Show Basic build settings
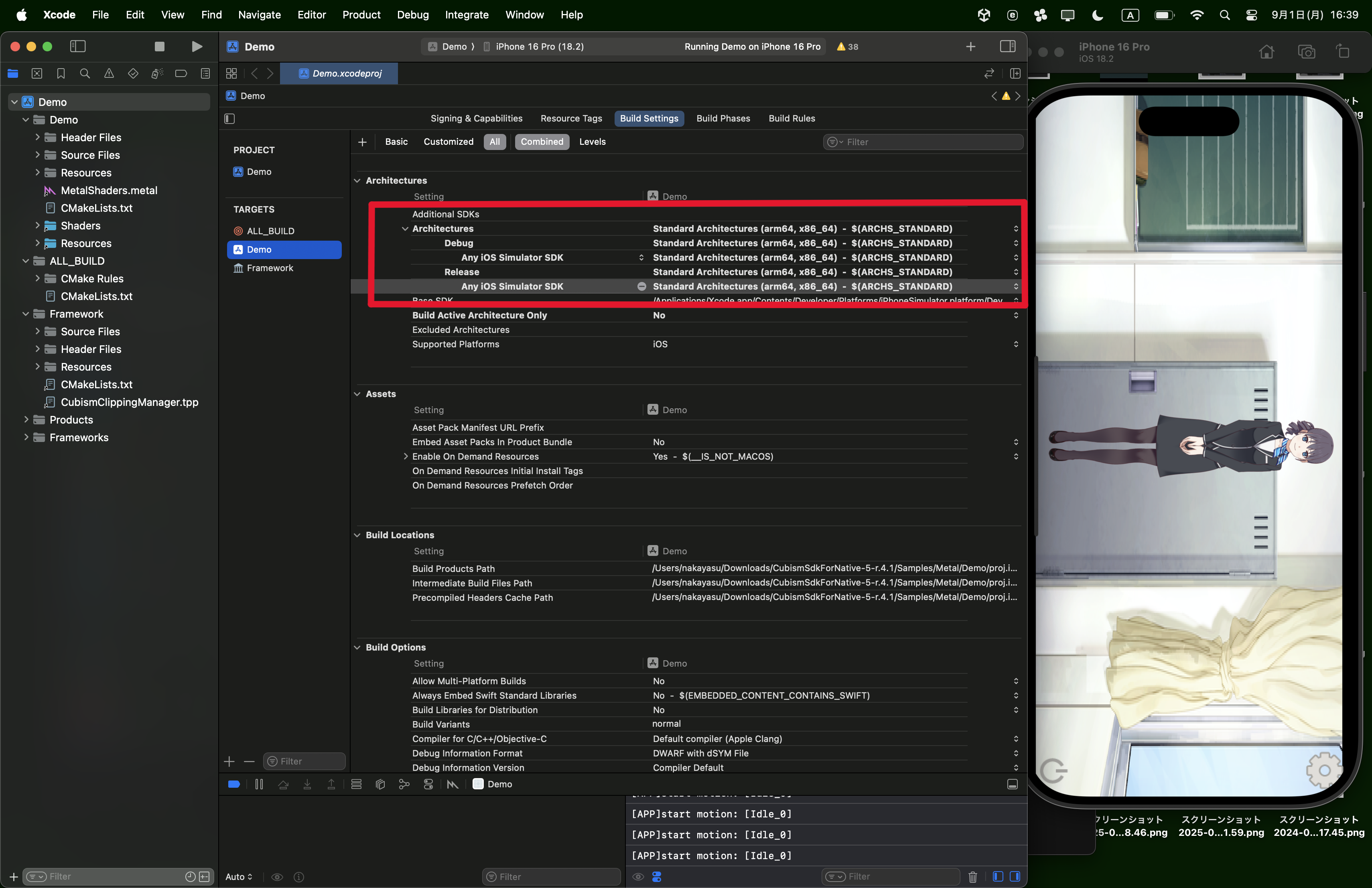Image resolution: width=1372 pixels, height=888 pixels. [396, 142]
